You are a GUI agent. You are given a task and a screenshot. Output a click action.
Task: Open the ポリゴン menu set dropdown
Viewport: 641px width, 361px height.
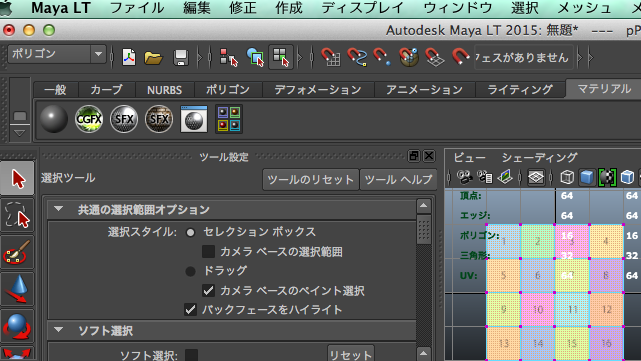(56, 54)
